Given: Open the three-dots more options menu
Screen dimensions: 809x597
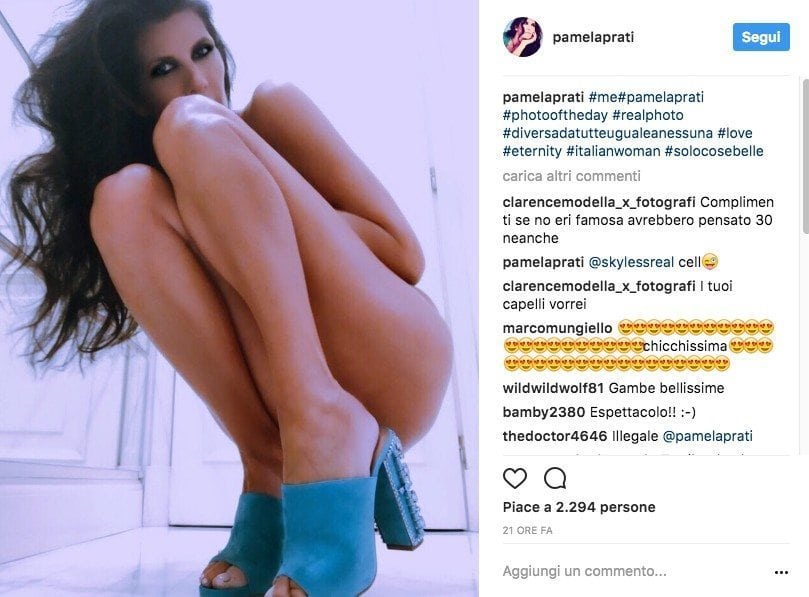Looking at the screenshot, I should coord(781,572).
